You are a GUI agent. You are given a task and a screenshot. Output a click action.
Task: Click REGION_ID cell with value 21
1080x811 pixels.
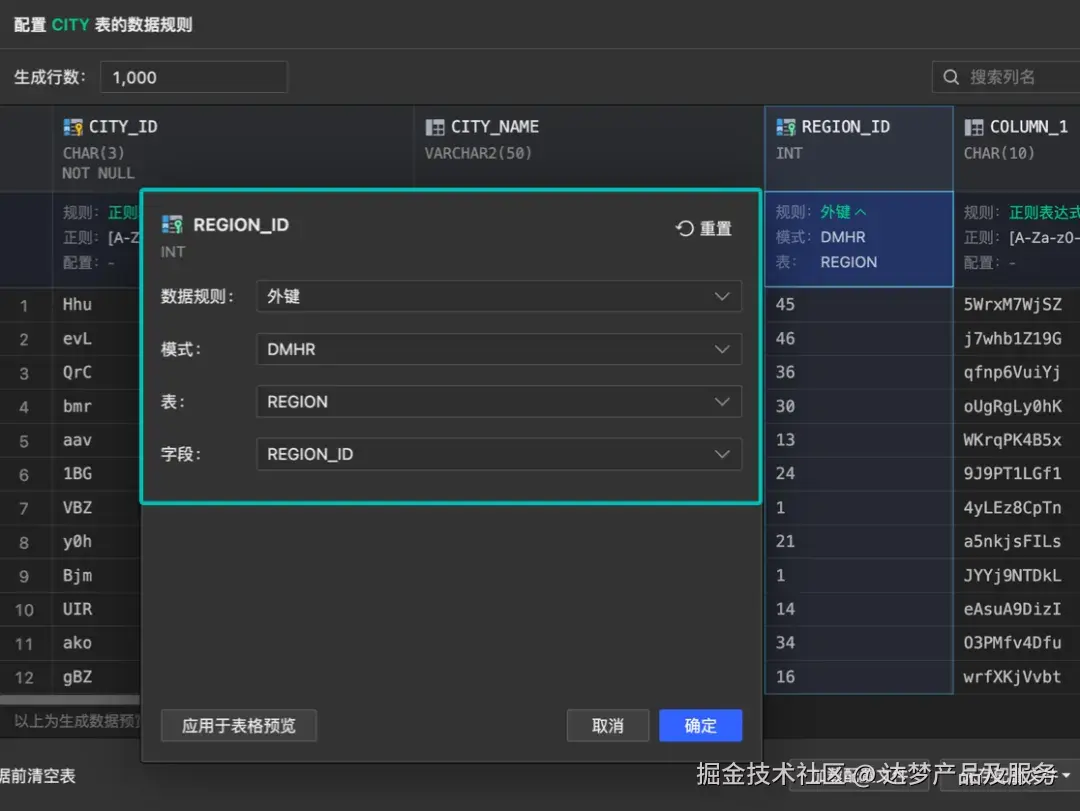tap(859, 542)
